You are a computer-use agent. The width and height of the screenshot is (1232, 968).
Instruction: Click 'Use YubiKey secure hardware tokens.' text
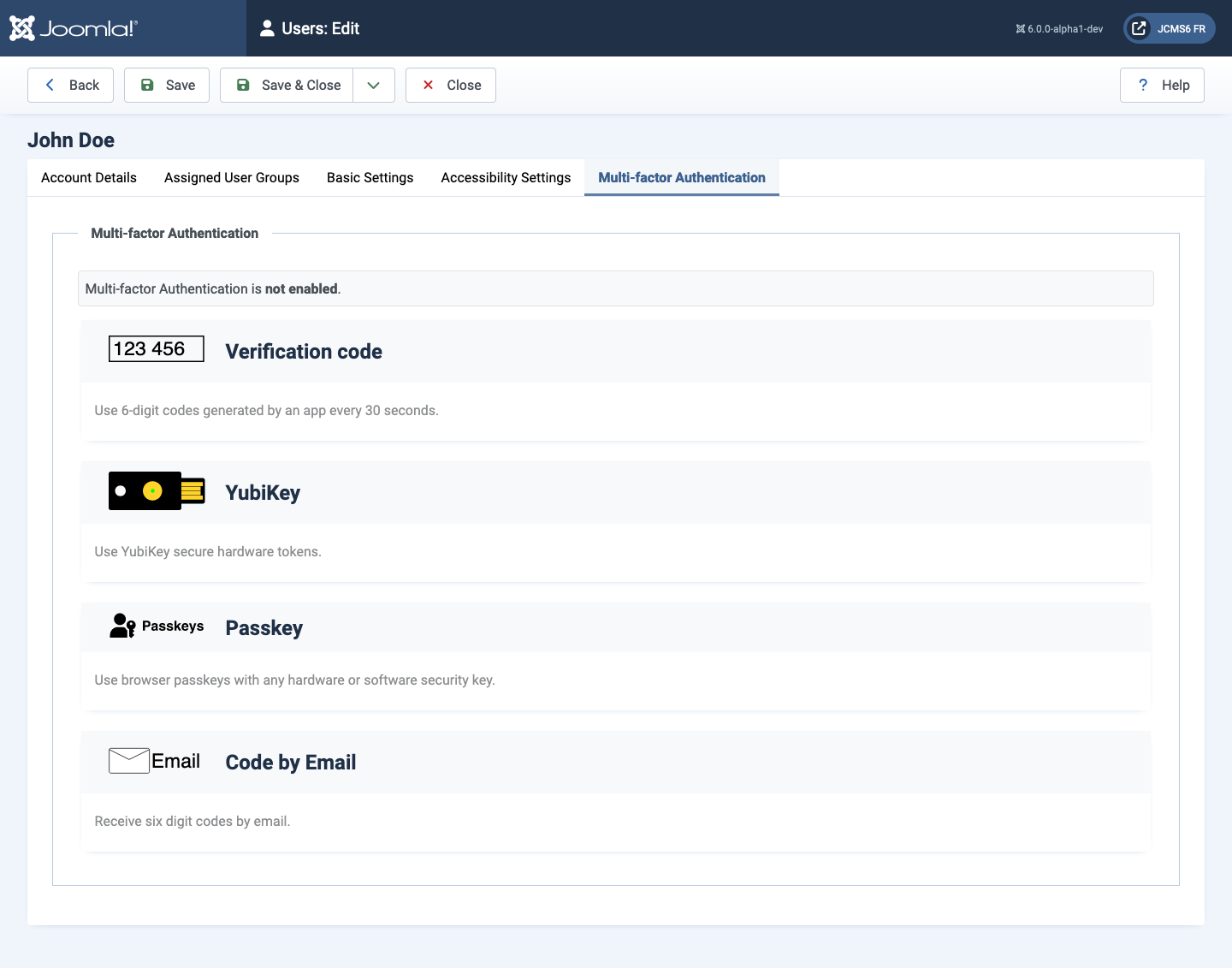[208, 552]
